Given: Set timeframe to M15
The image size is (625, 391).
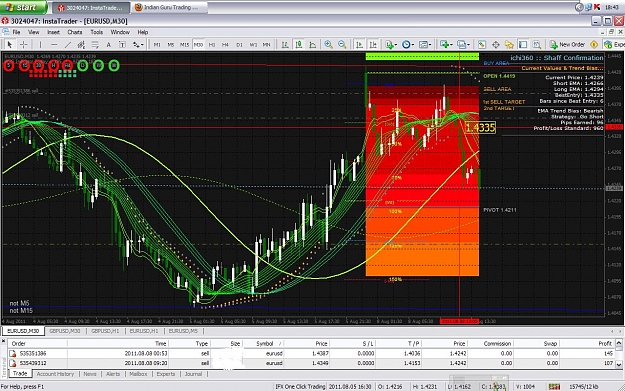Looking at the screenshot, I should [184, 45].
